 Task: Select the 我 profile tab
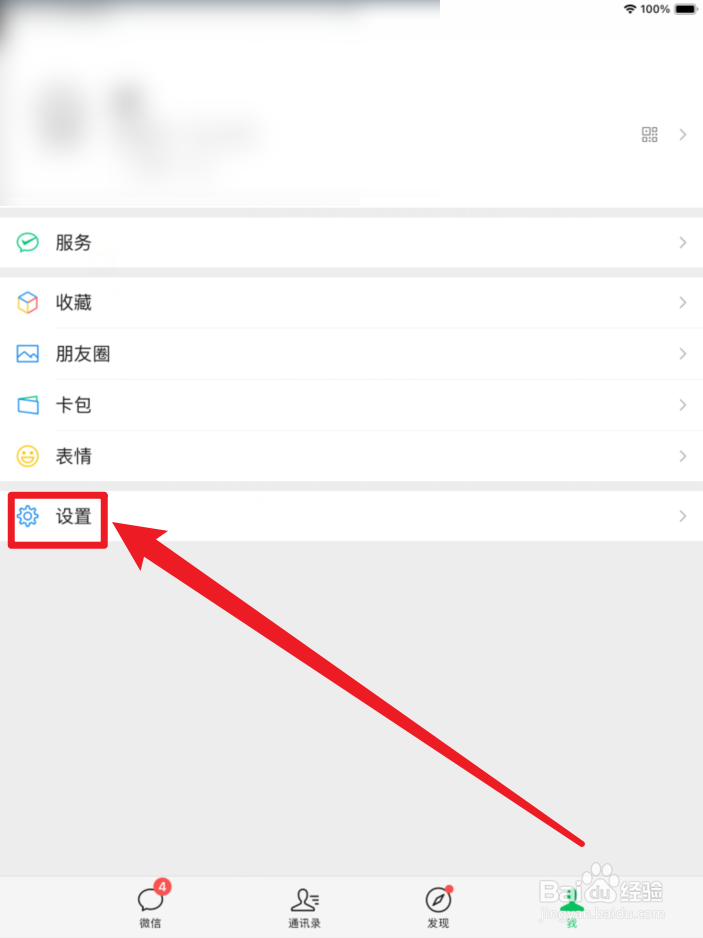[x=572, y=907]
